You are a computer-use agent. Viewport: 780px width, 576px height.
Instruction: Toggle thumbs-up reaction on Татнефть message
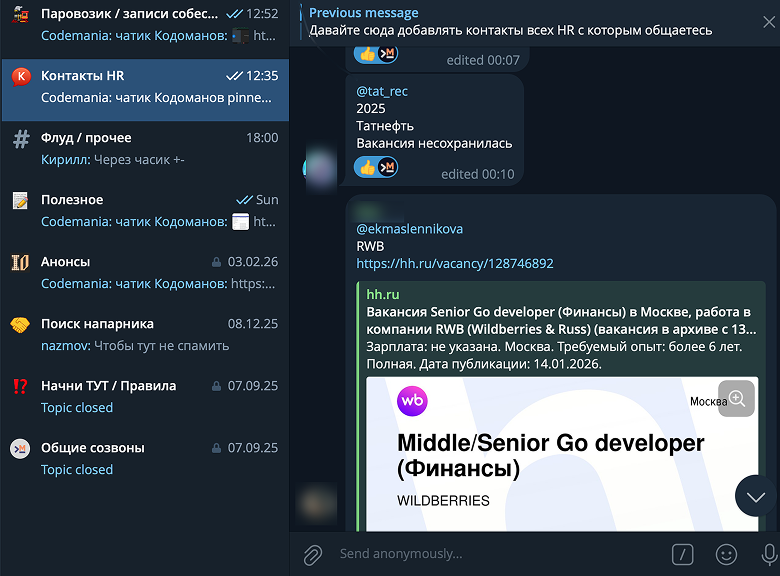click(376, 167)
